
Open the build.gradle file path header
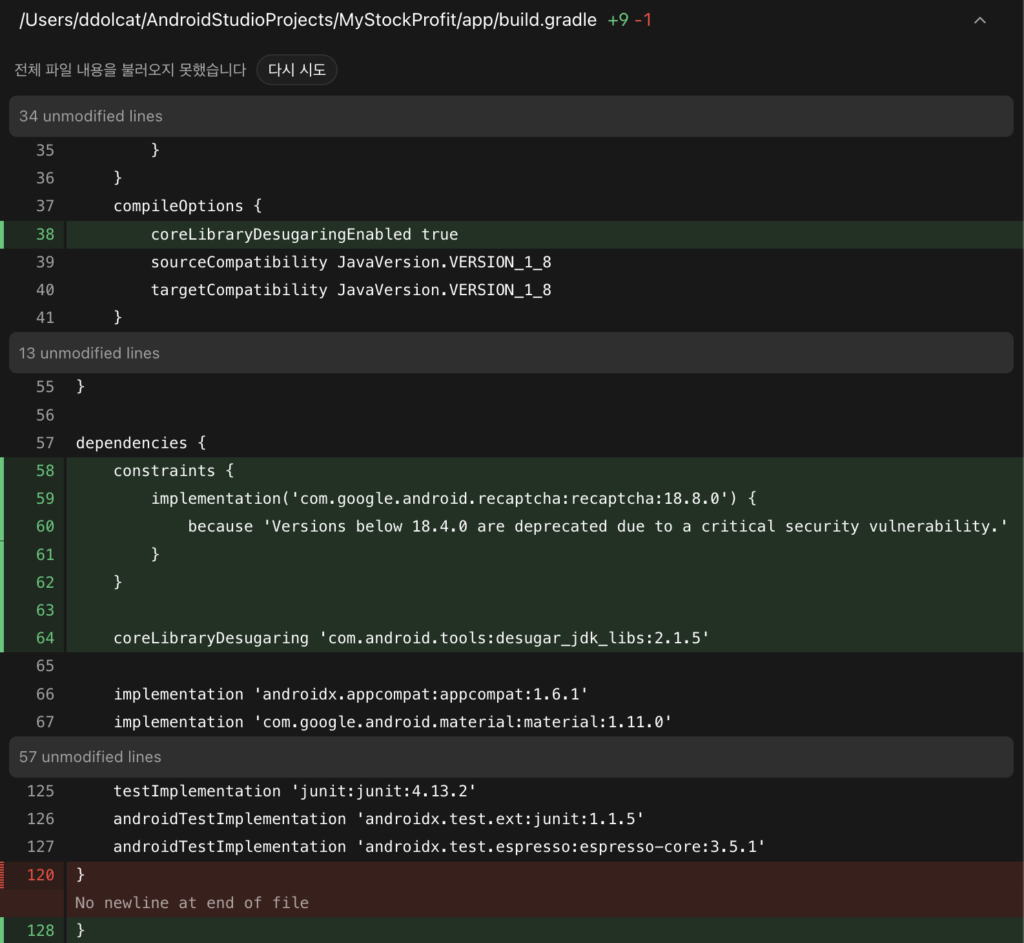(x=308, y=20)
